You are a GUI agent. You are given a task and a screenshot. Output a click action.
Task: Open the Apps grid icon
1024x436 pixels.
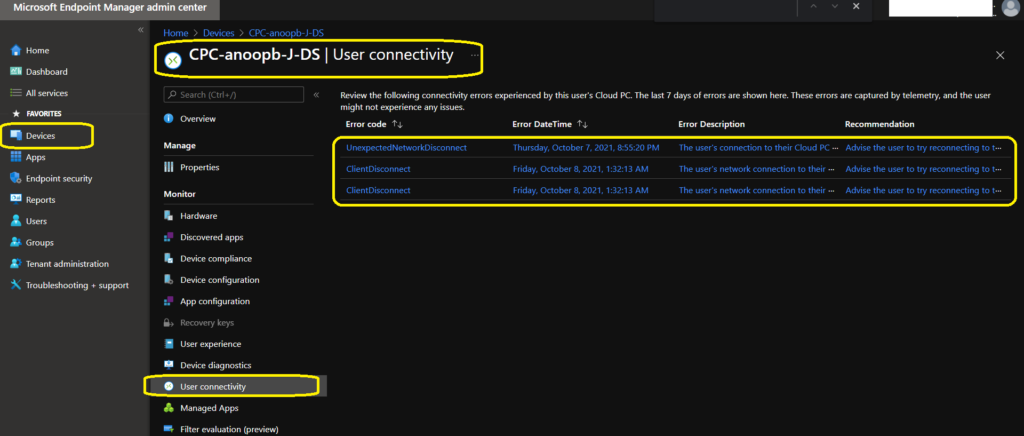(x=16, y=157)
